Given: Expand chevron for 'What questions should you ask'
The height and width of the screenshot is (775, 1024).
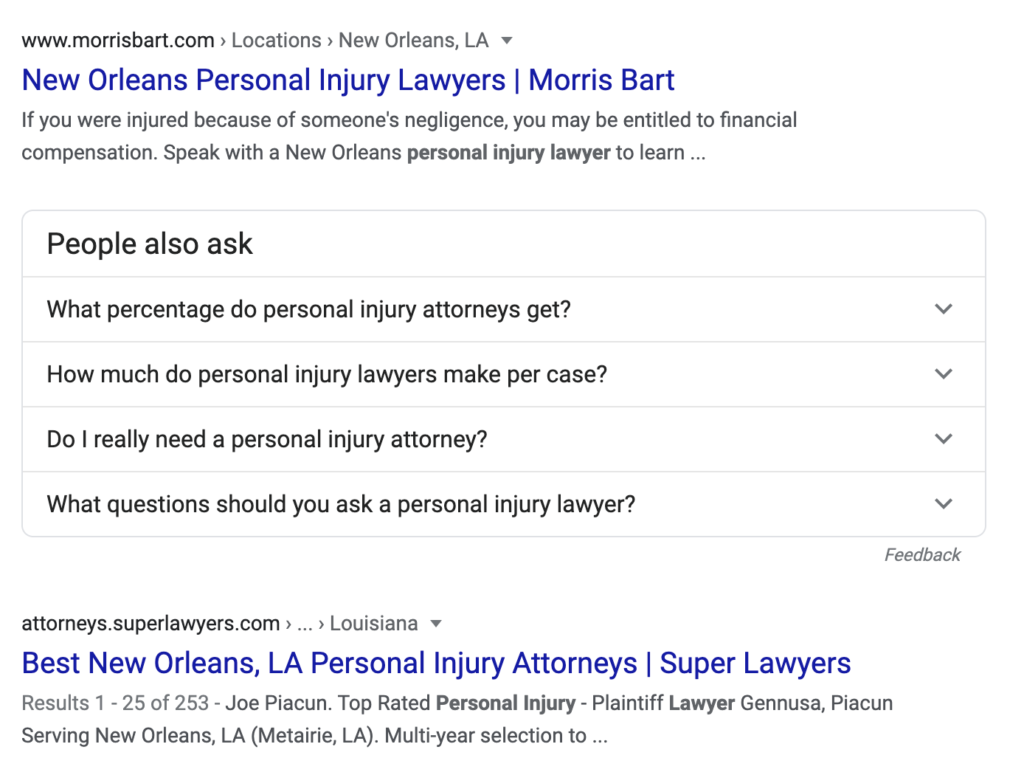Looking at the screenshot, I should pos(943,504).
